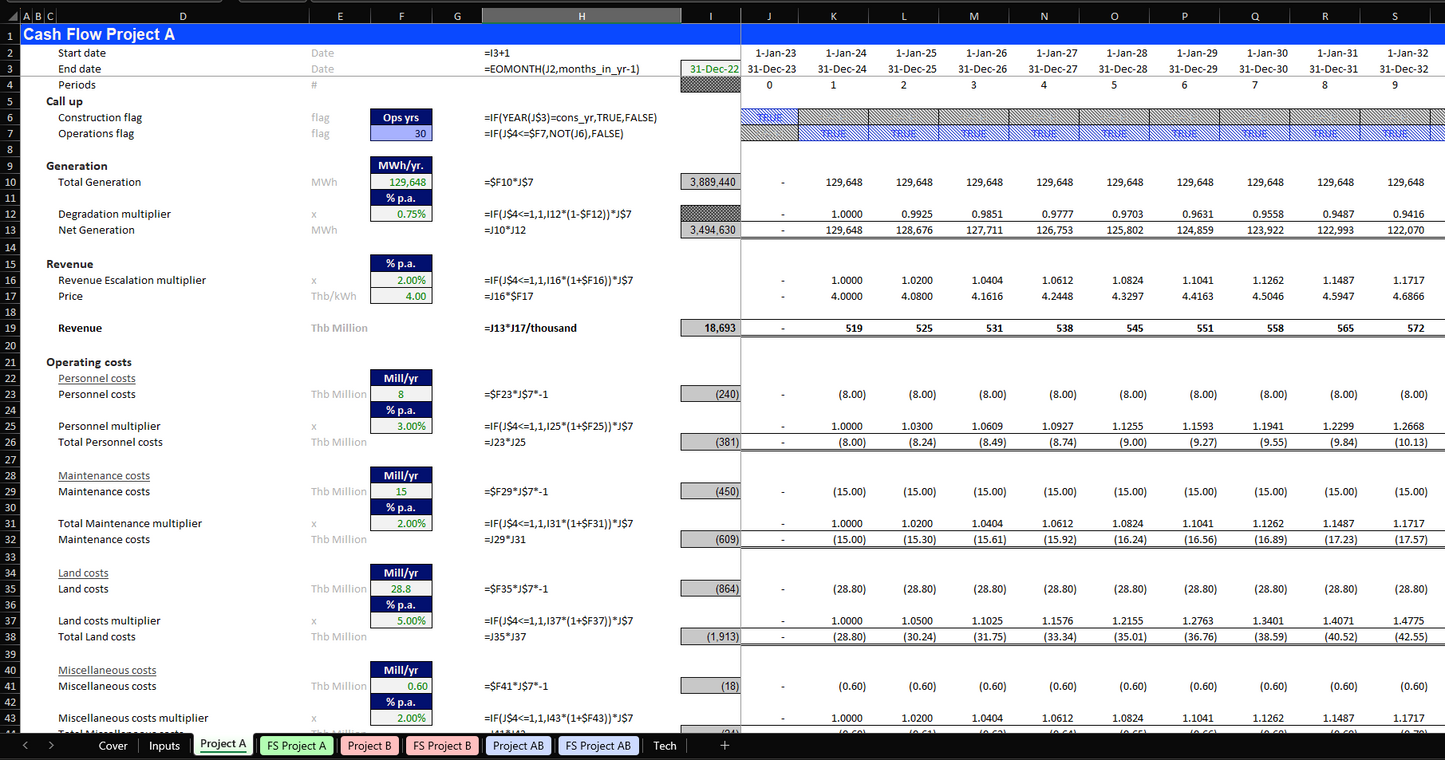Select the Land costs 28.8 input cell

pos(401,589)
